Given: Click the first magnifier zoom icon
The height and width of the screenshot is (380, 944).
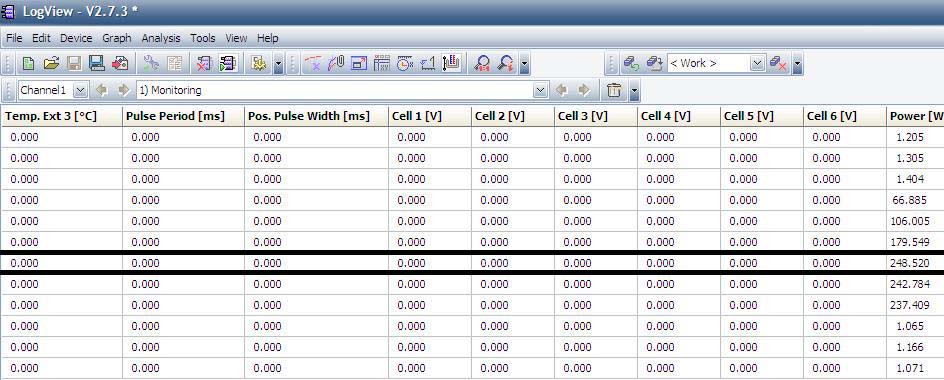Looking at the screenshot, I should coord(482,63).
